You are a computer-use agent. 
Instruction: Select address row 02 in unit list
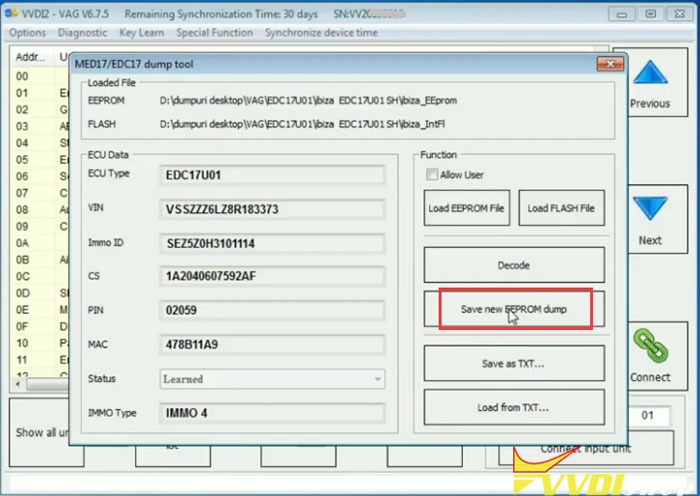click(x=39, y=110)
